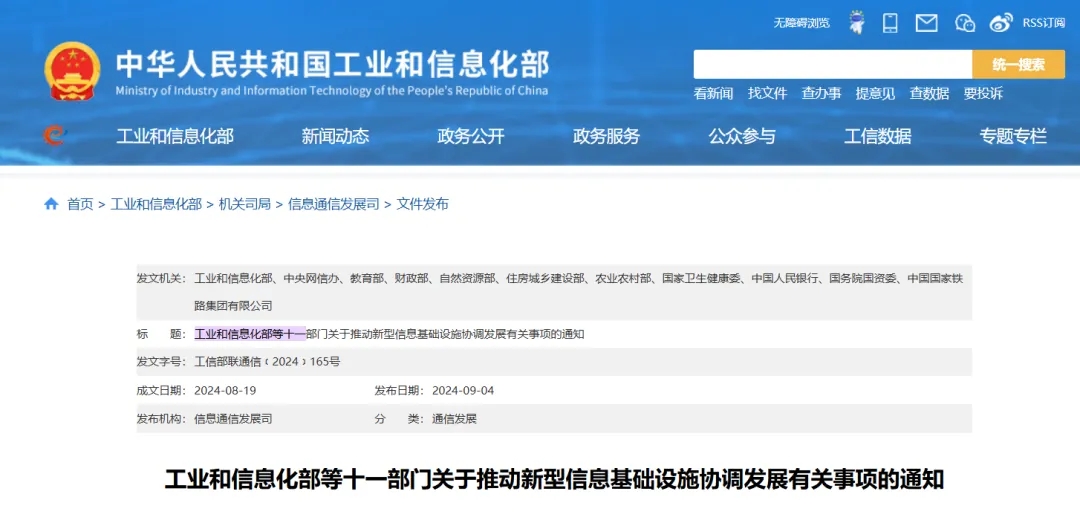The width and height of the screenshot is (1080, 523).
Task: Select the 要投诉 quick link
Action: click(983, 94)
